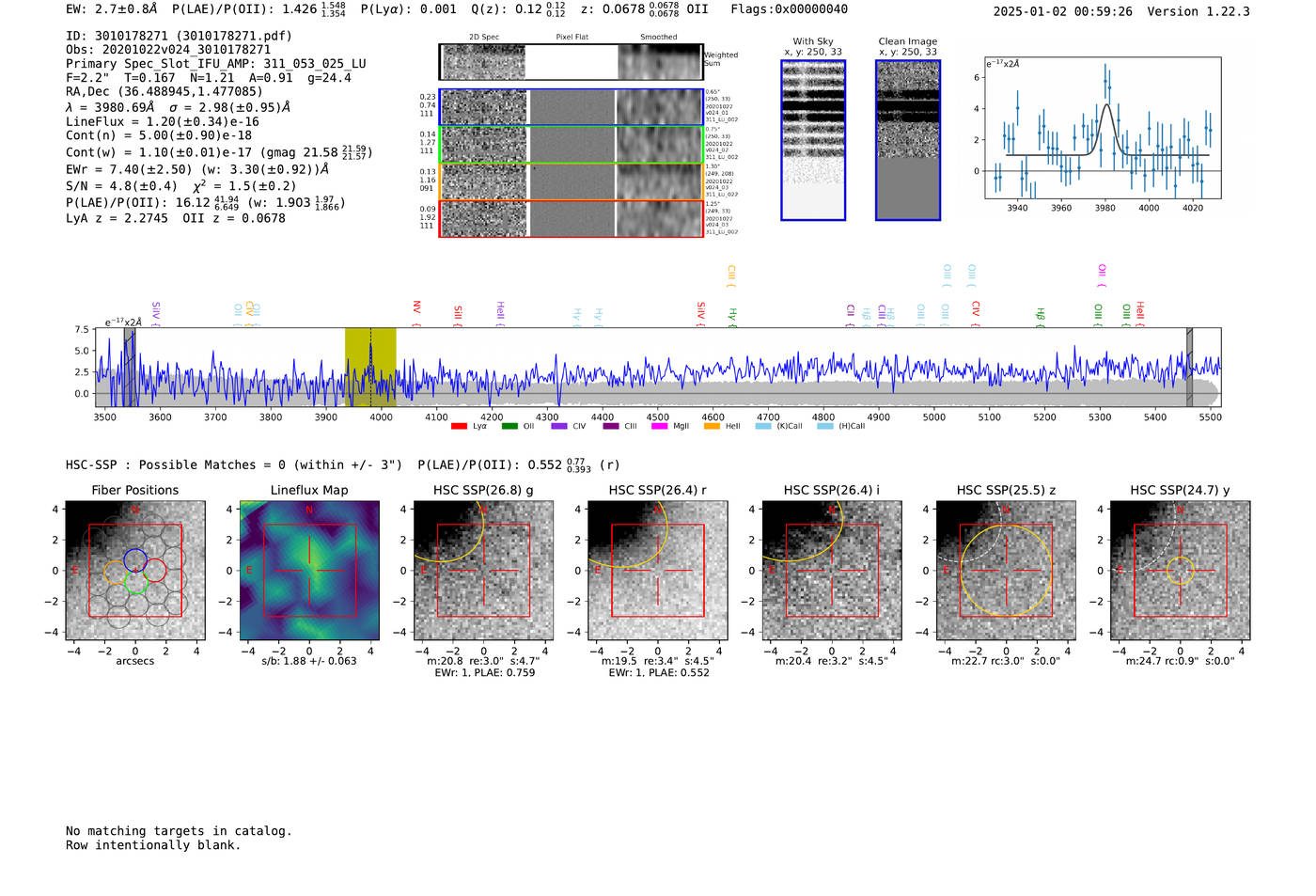Select the blue-bordered fiber spectrum row
Image resolution: width=1316 pixels, height=896 pixels.
pos(571,107)
